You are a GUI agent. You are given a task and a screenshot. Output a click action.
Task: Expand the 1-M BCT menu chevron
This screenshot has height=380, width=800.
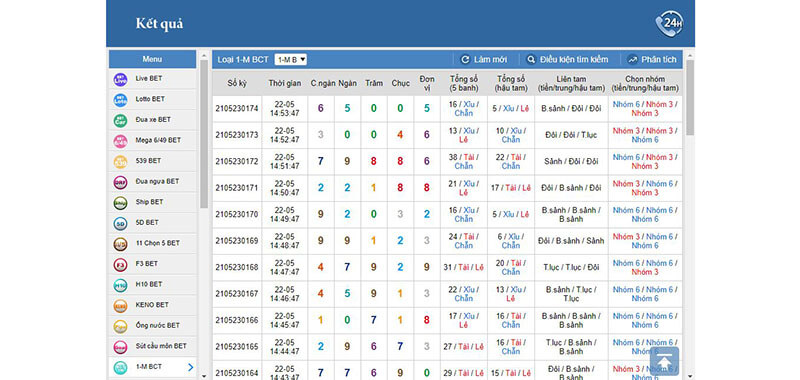[190, 367]
